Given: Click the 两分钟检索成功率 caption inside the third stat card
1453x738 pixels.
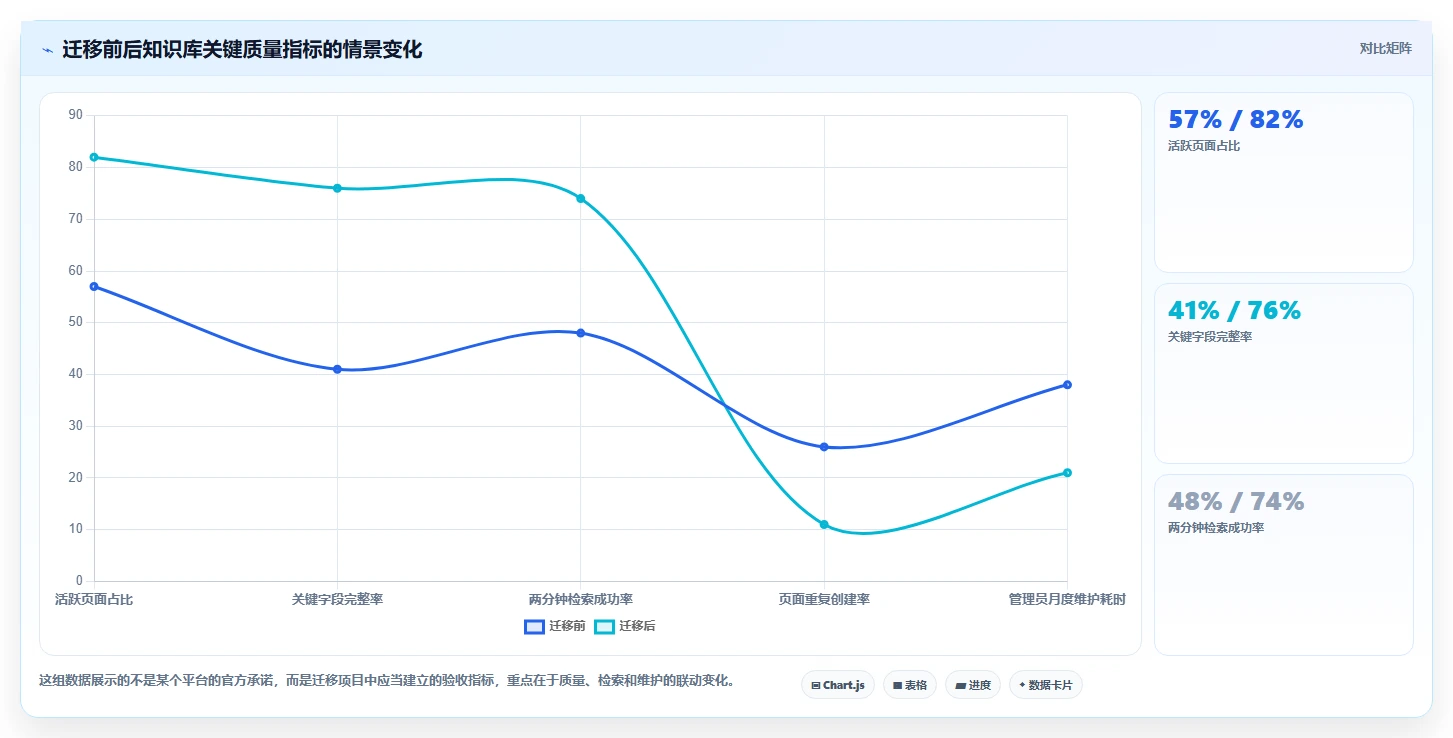Looking at the screenshot, I should click(1216, 528).
